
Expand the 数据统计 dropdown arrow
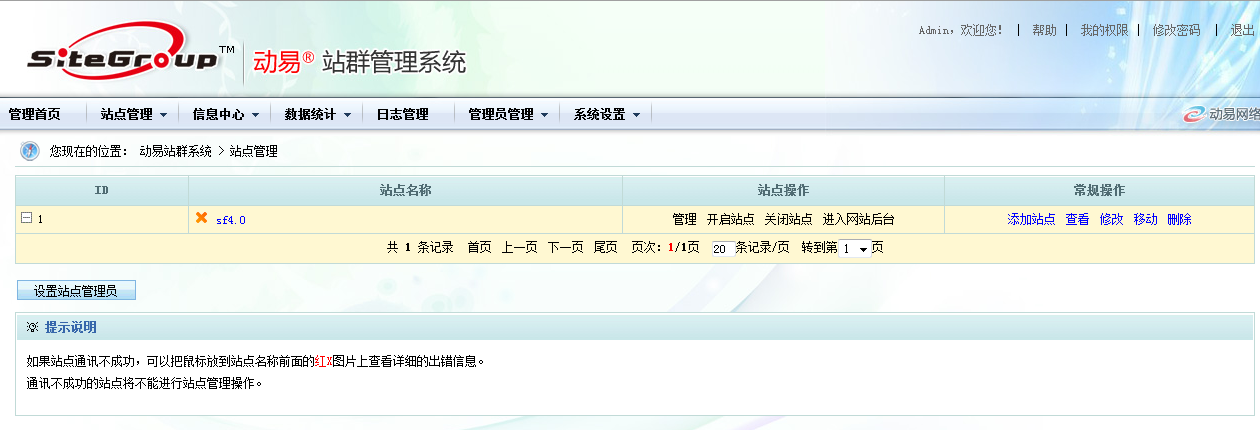(347, 115)
